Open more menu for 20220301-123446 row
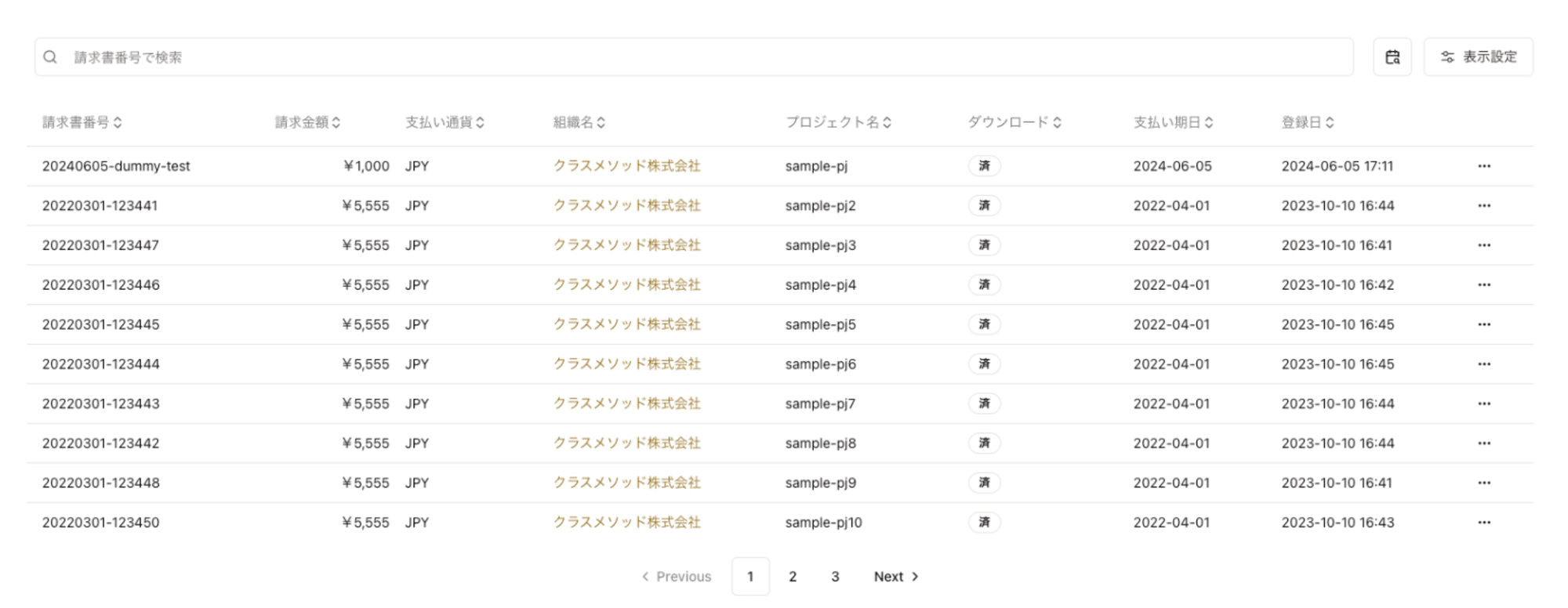Viewport: 1568px width, 608px height. pyautogui.click(x=1484, y=285)
